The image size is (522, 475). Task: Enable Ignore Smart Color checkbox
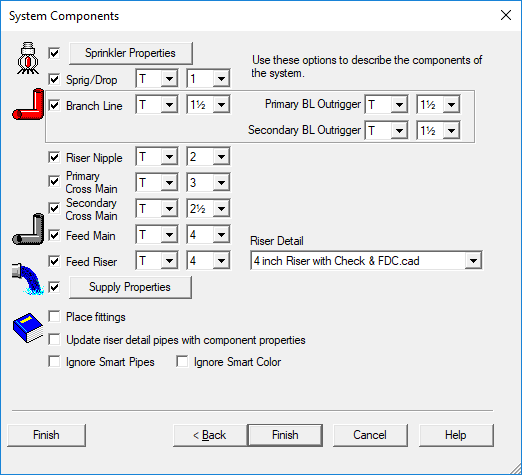182,362
